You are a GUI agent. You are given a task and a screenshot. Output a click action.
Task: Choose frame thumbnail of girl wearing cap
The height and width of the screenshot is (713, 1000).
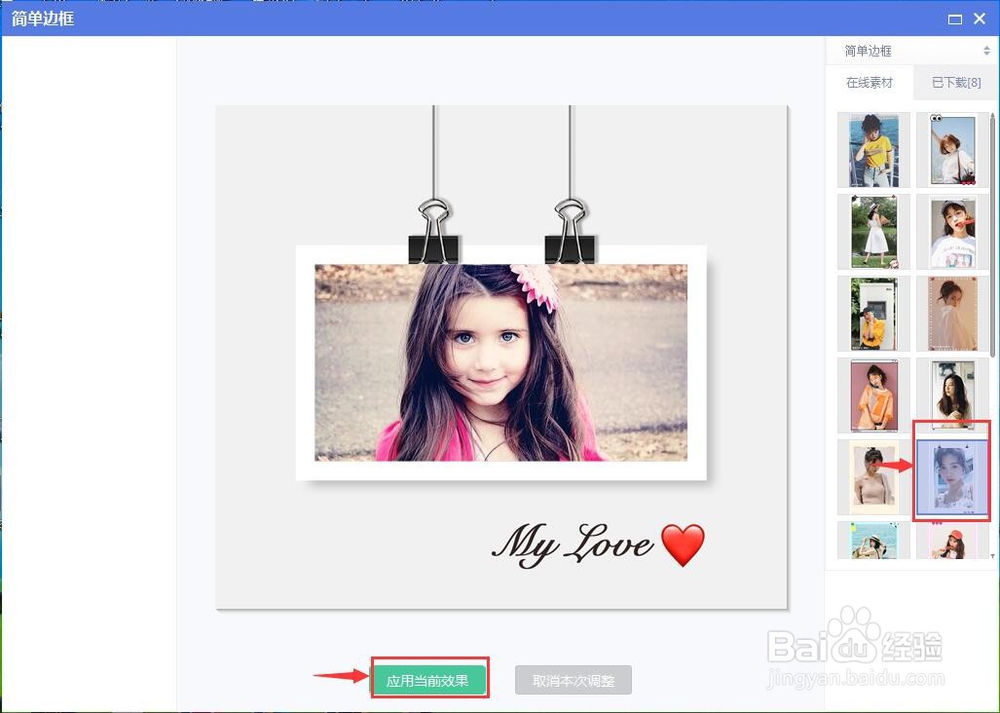(953, 232)
